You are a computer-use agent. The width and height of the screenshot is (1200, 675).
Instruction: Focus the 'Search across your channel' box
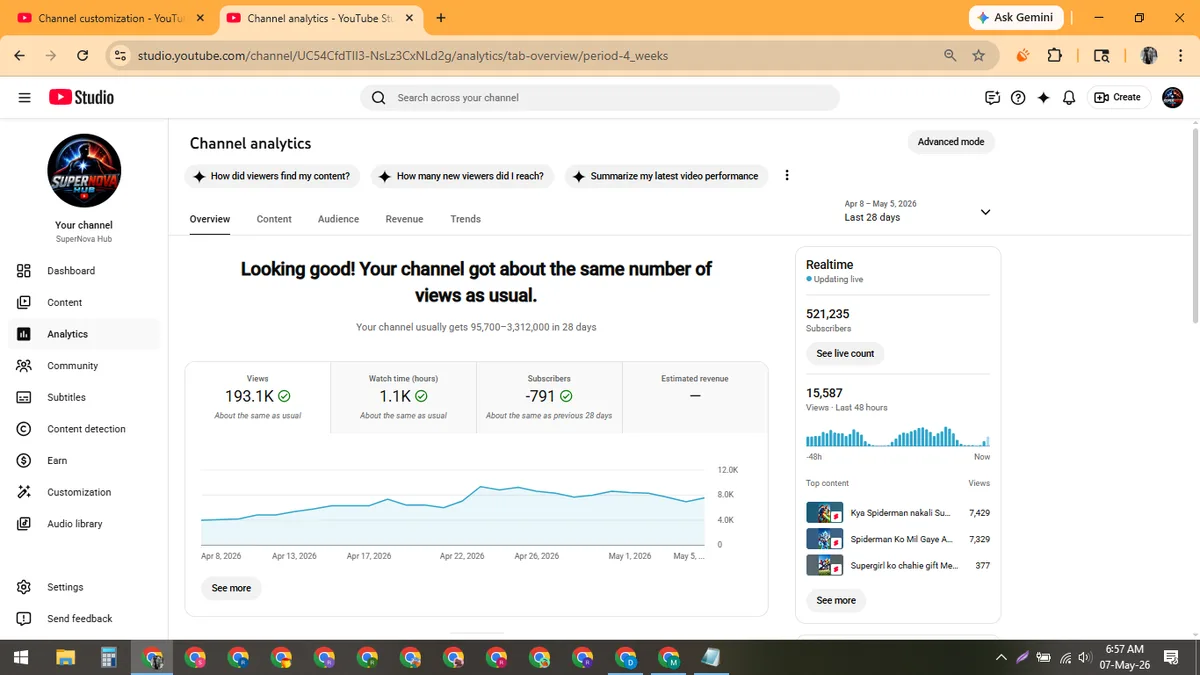click(600, 97)
